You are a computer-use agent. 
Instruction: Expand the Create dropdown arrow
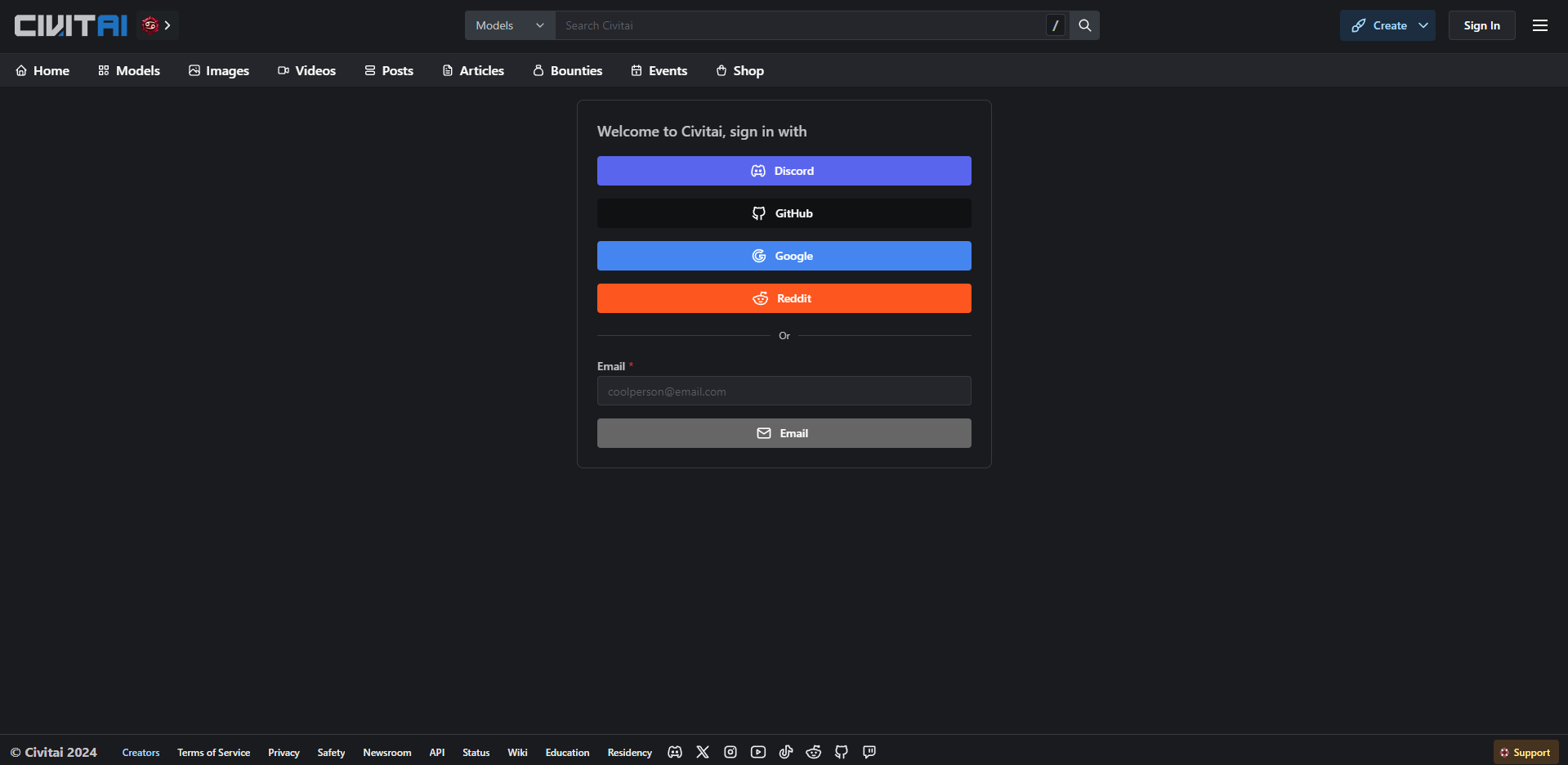1423,25
